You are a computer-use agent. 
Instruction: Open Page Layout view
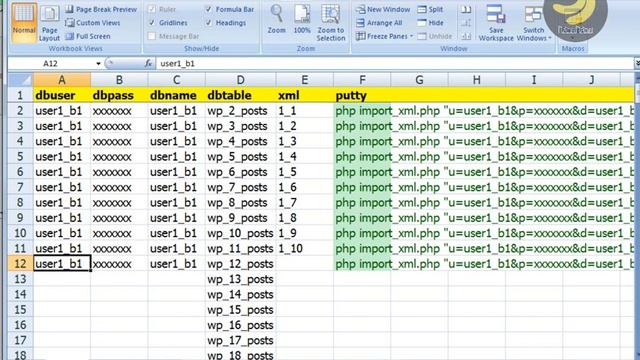pos(49,24)
